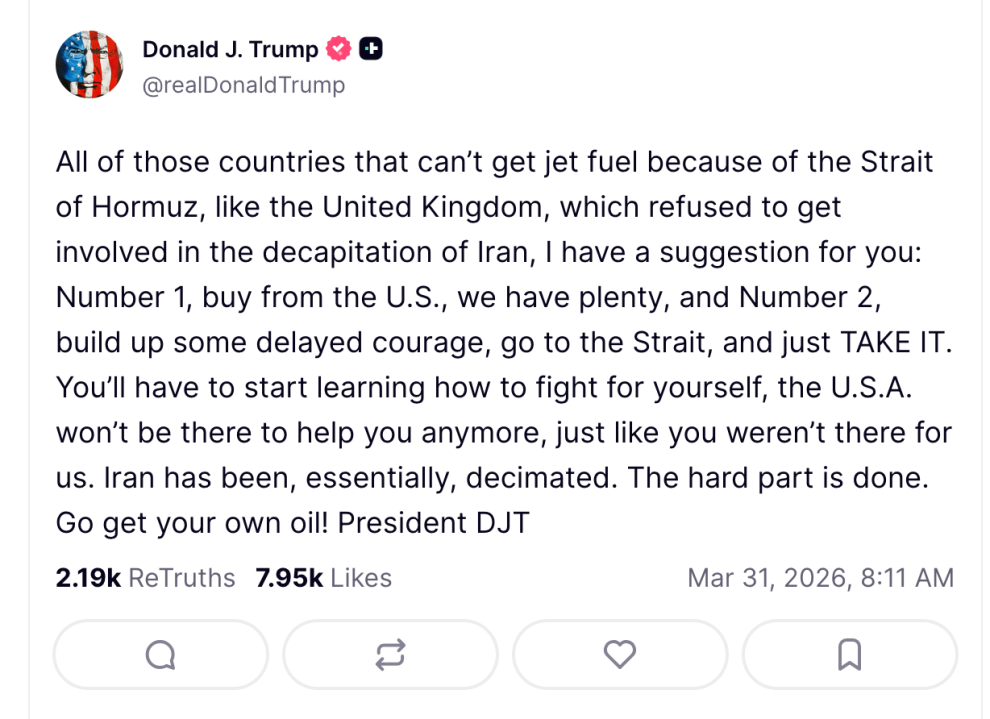Open the profile avatar picture

point(89,64)
